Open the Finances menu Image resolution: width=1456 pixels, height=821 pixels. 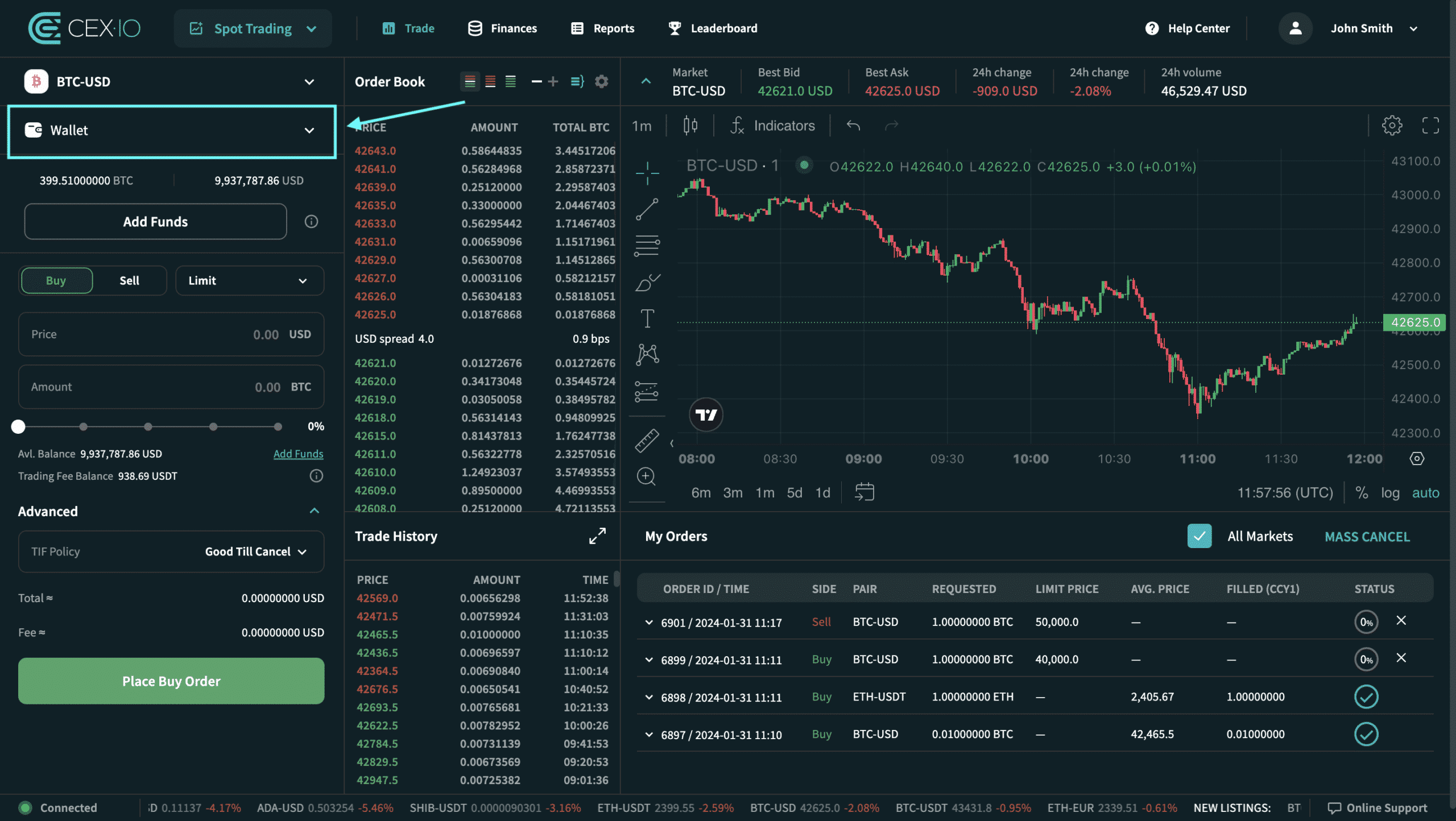502,28
